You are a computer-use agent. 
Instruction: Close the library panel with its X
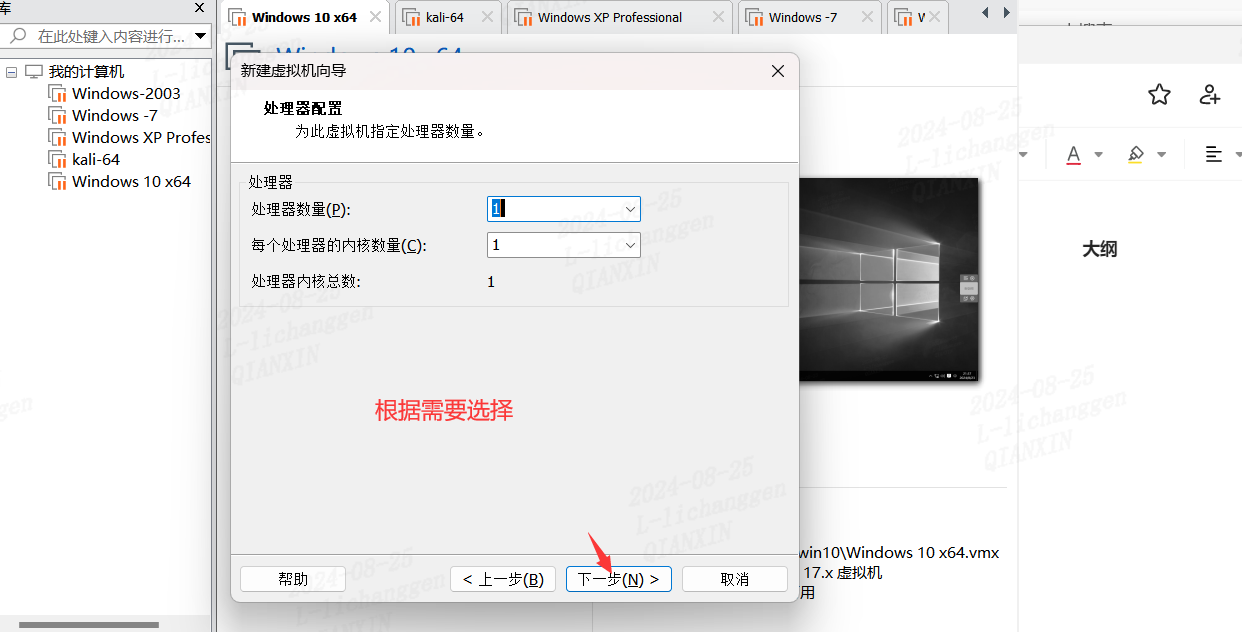199,7
